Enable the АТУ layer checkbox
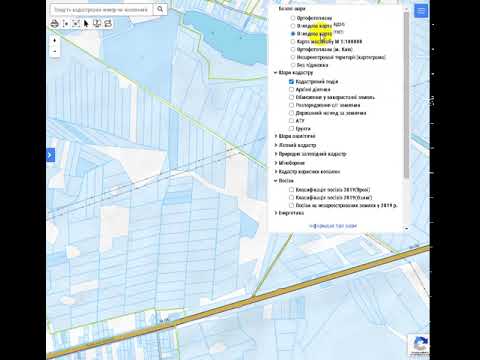The image size is (480, 360). 291,121
